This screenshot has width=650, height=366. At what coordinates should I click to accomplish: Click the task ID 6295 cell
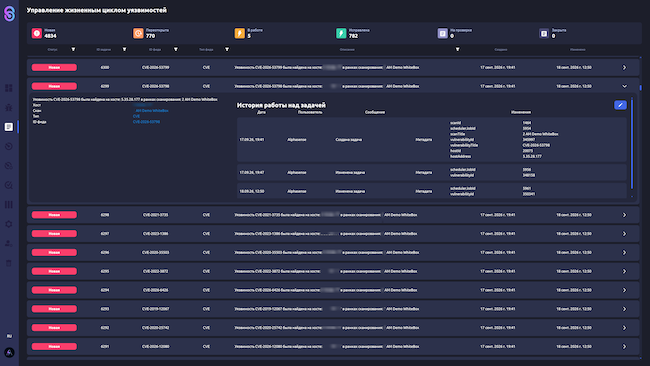tap(105, 271)
